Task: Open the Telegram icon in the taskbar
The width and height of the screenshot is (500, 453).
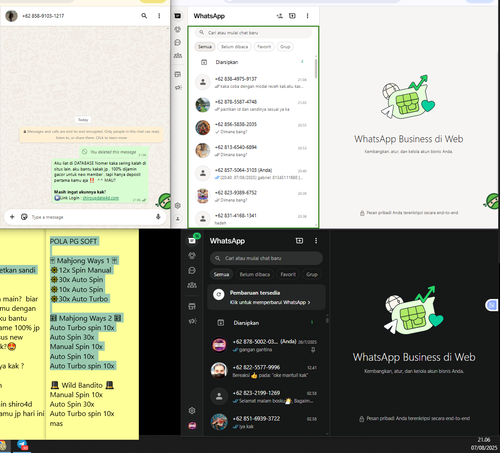Action: point(22,445)
